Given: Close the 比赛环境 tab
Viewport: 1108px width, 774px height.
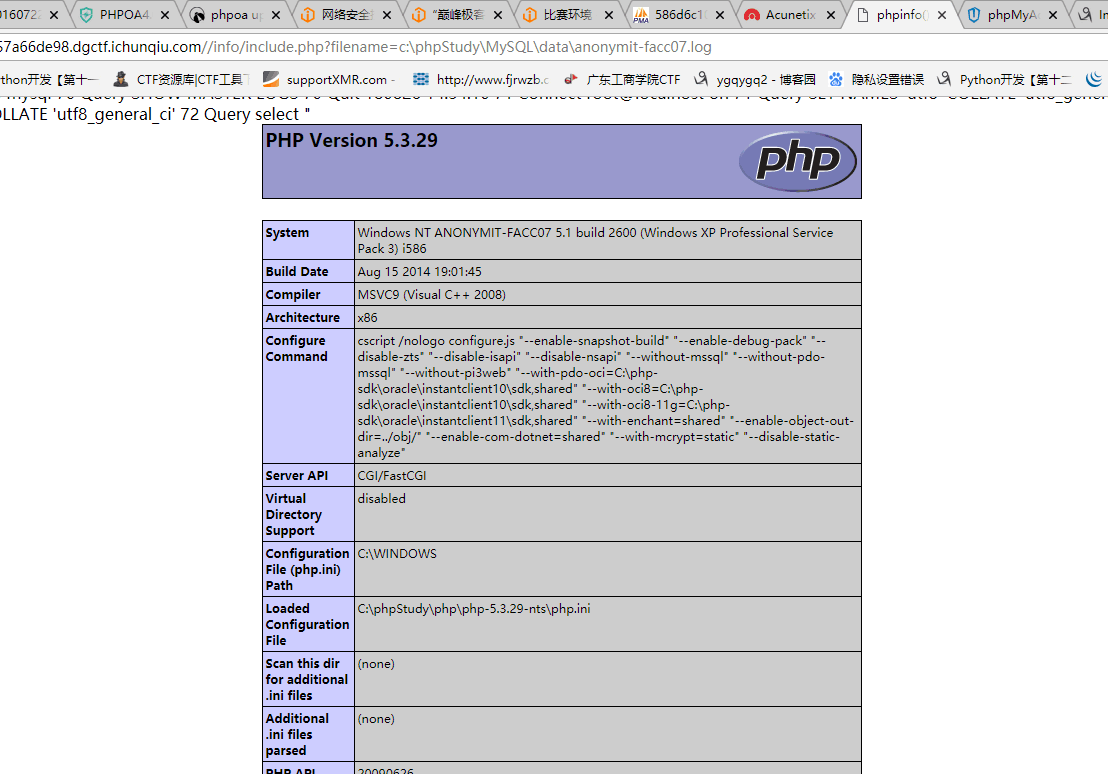Looking at the screenshot, I should pyautogui.click(x=608, y=15).
